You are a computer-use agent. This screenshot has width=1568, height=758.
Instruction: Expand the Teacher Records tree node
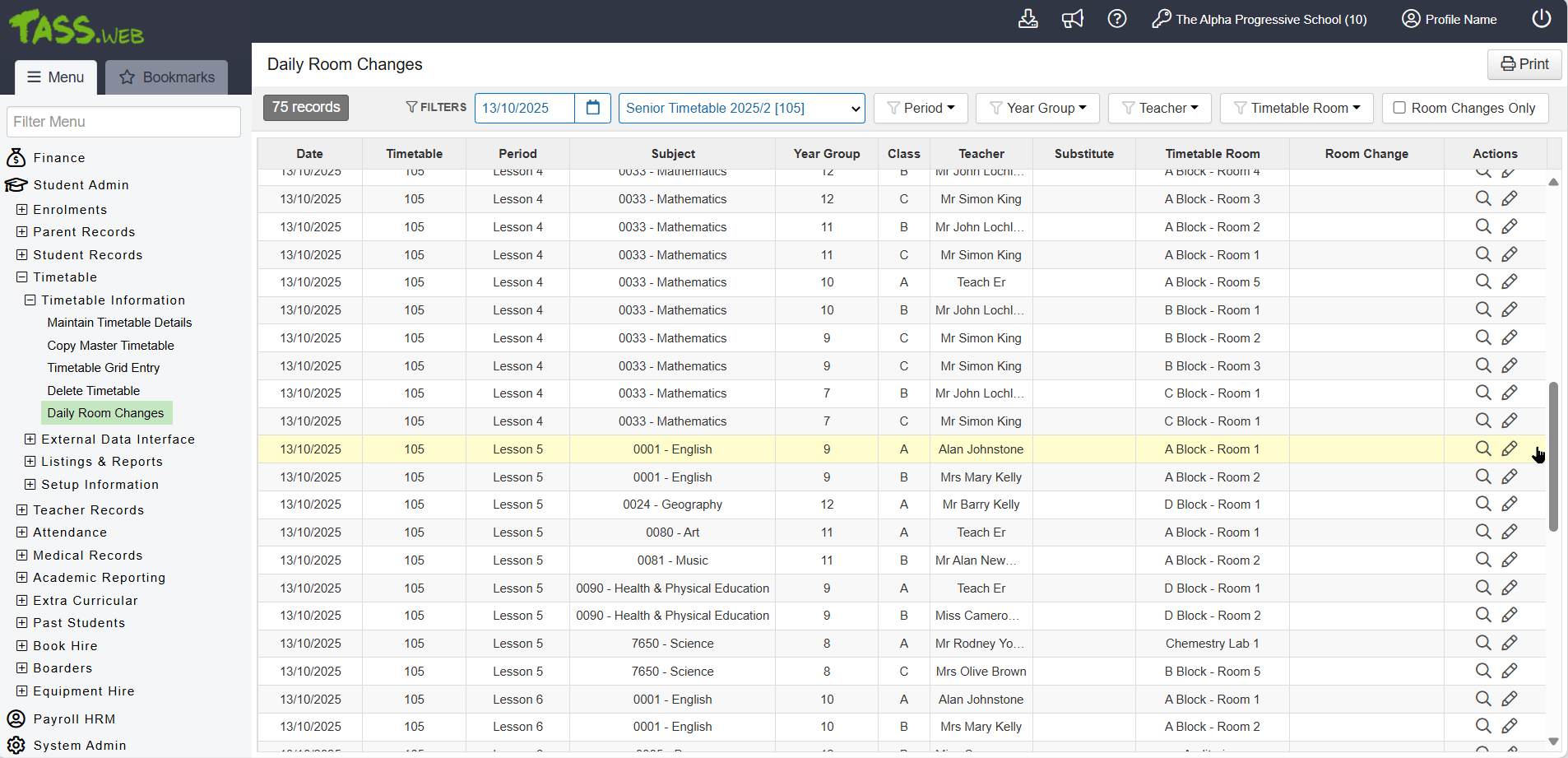click(22, 510)
